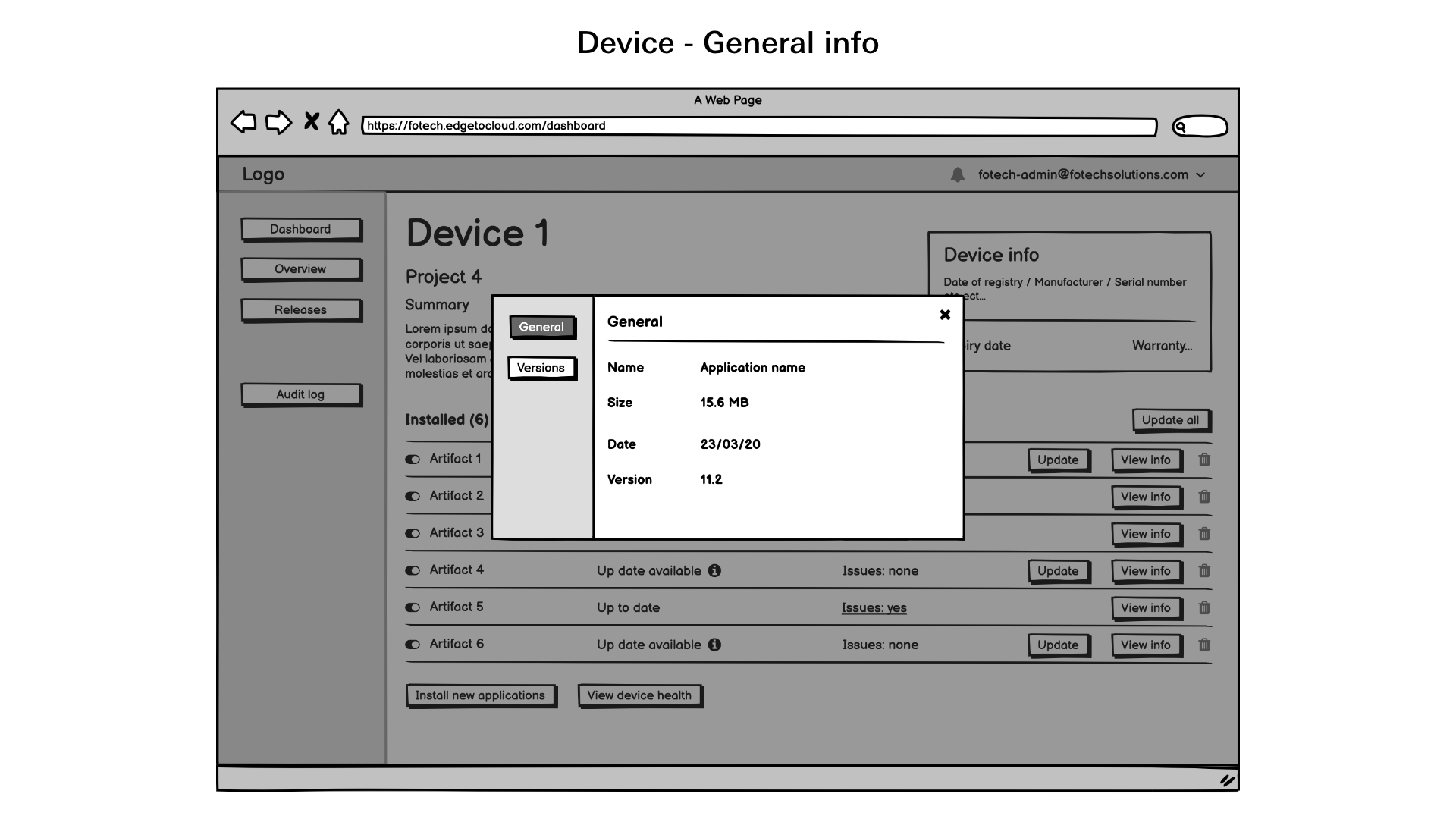
Task: Toggle the Artifact 4 switch
Action: (x=413, y=570)
